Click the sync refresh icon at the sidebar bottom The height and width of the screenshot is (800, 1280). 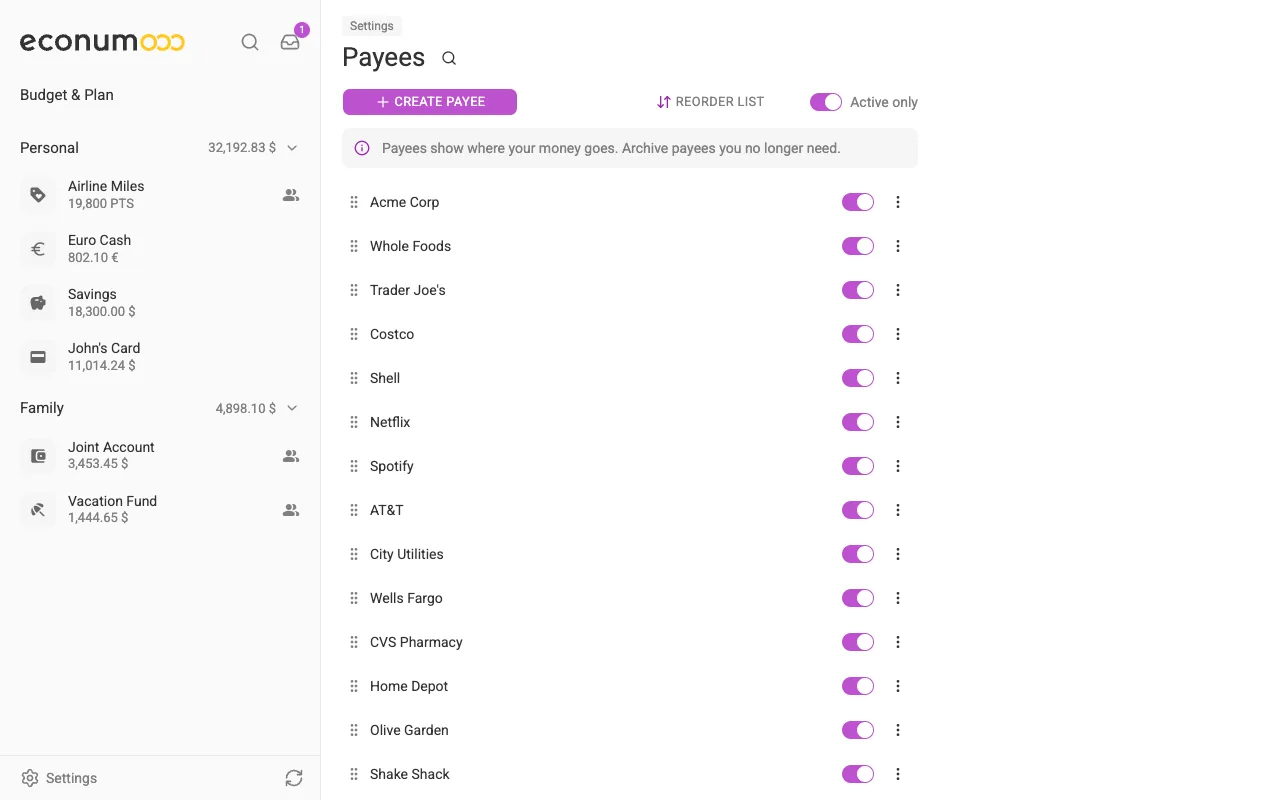point(293,778)
